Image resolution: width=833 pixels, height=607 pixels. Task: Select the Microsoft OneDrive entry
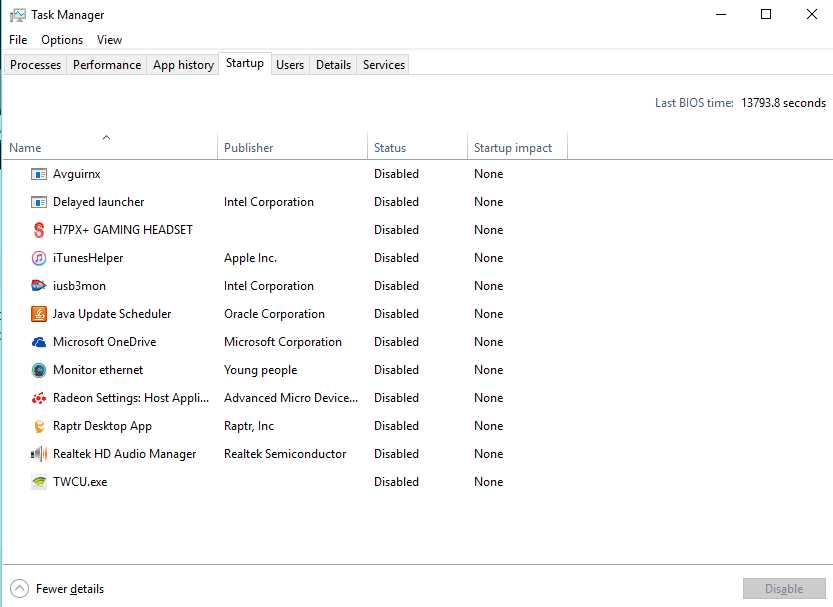[105, 342]
